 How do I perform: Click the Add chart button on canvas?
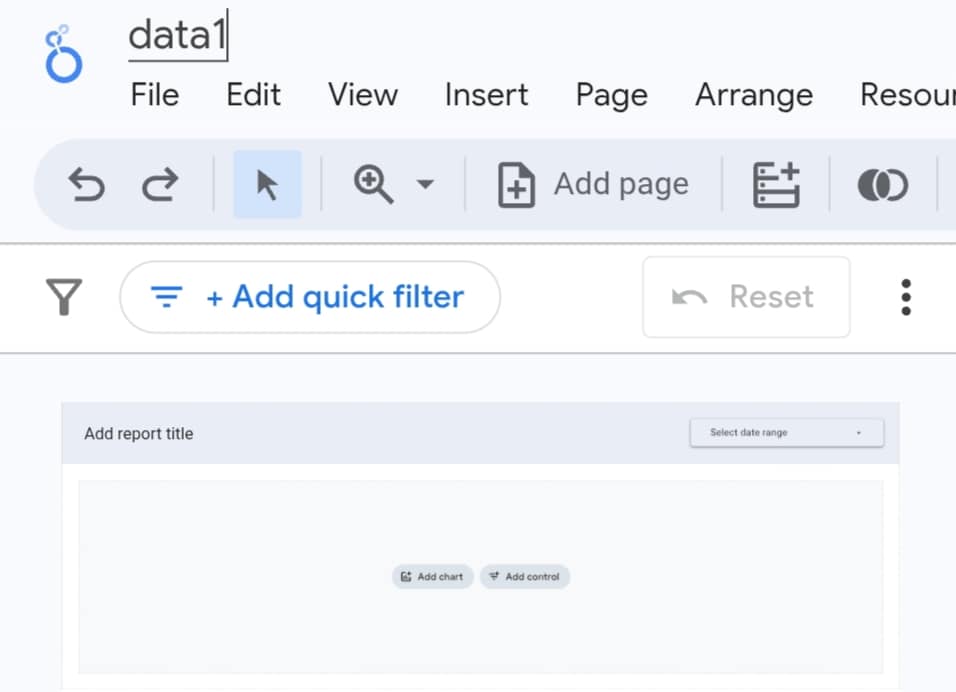coord(432,577)
